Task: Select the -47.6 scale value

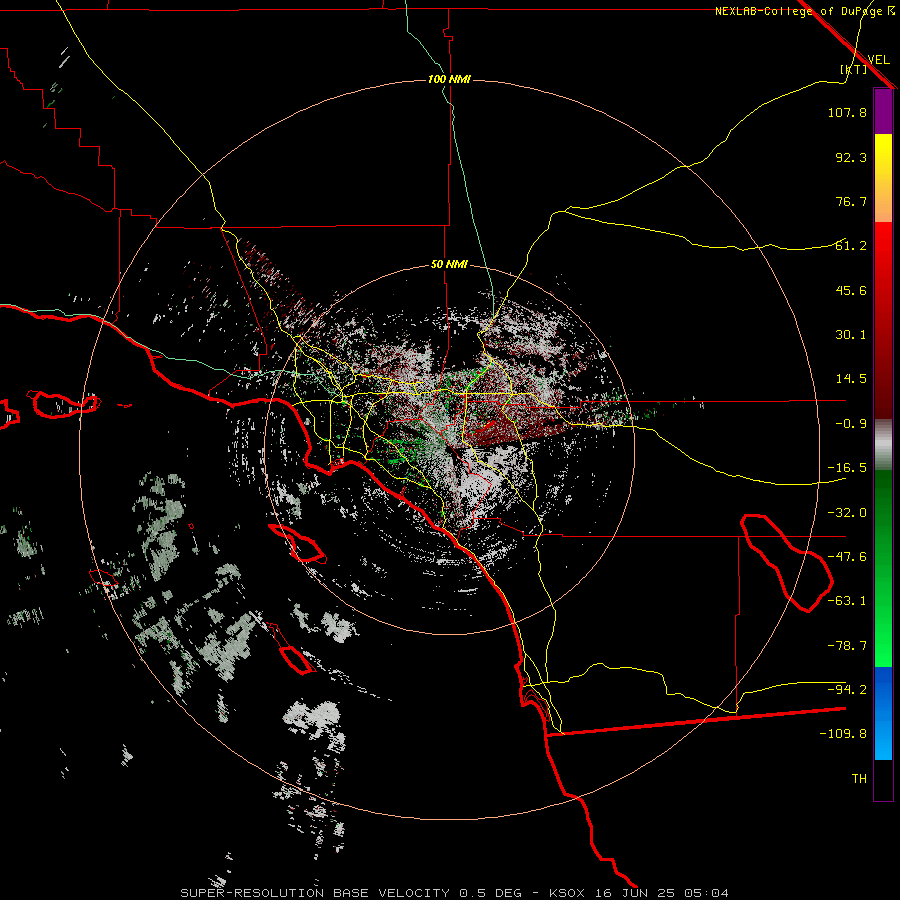Action: click(847, 557)
